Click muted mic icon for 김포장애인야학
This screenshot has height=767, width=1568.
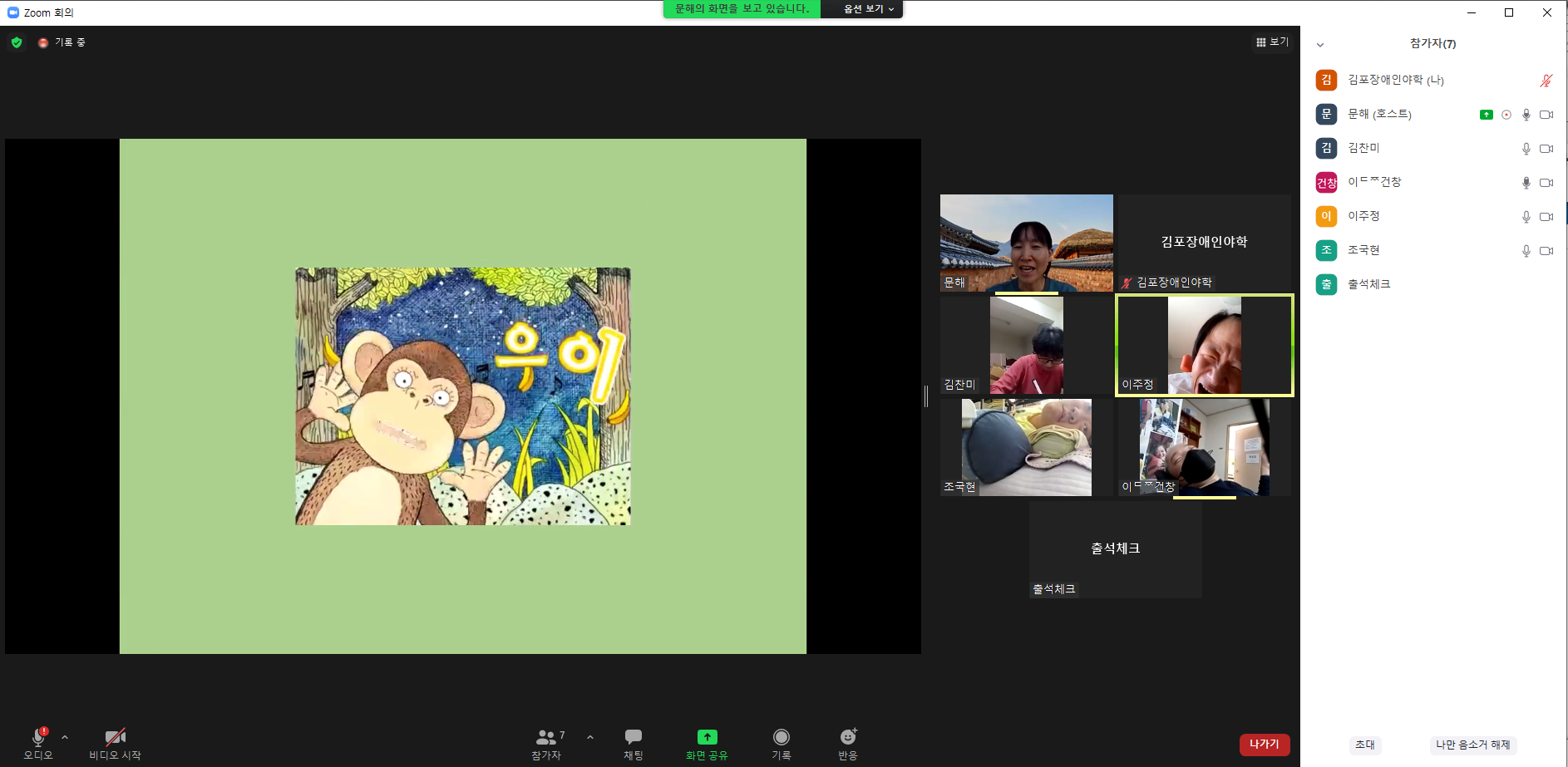(1546, 81)
